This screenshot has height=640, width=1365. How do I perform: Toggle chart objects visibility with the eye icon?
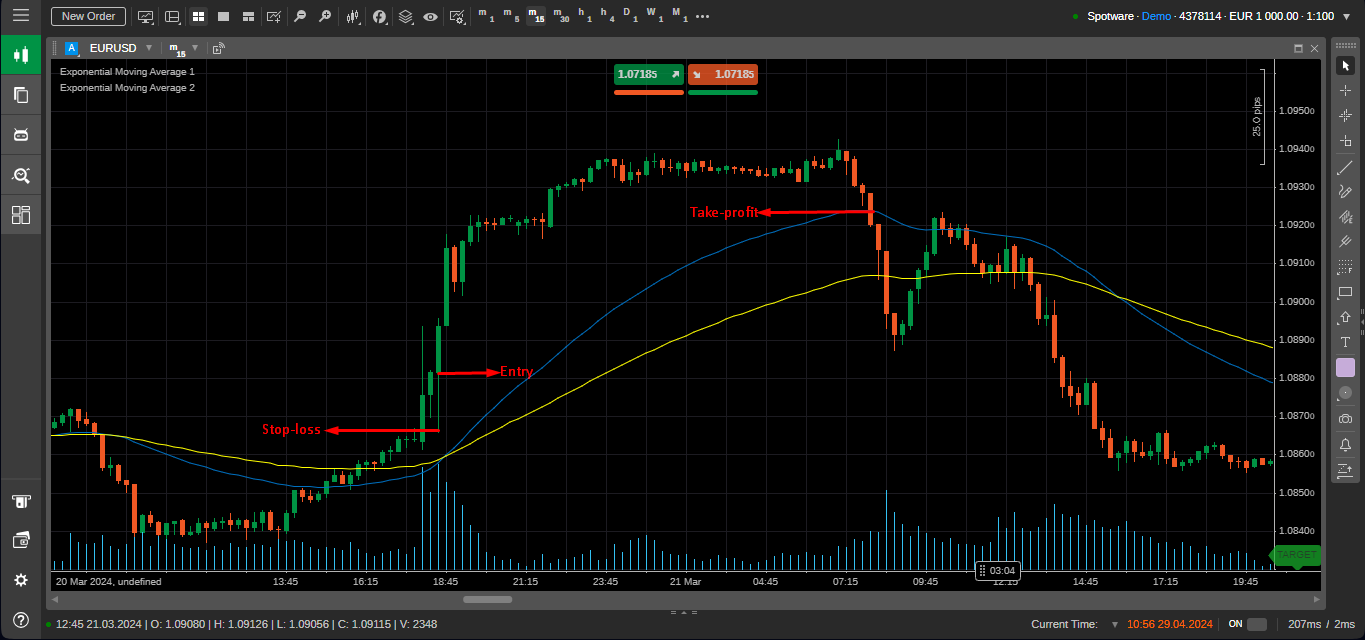(430, 16)
